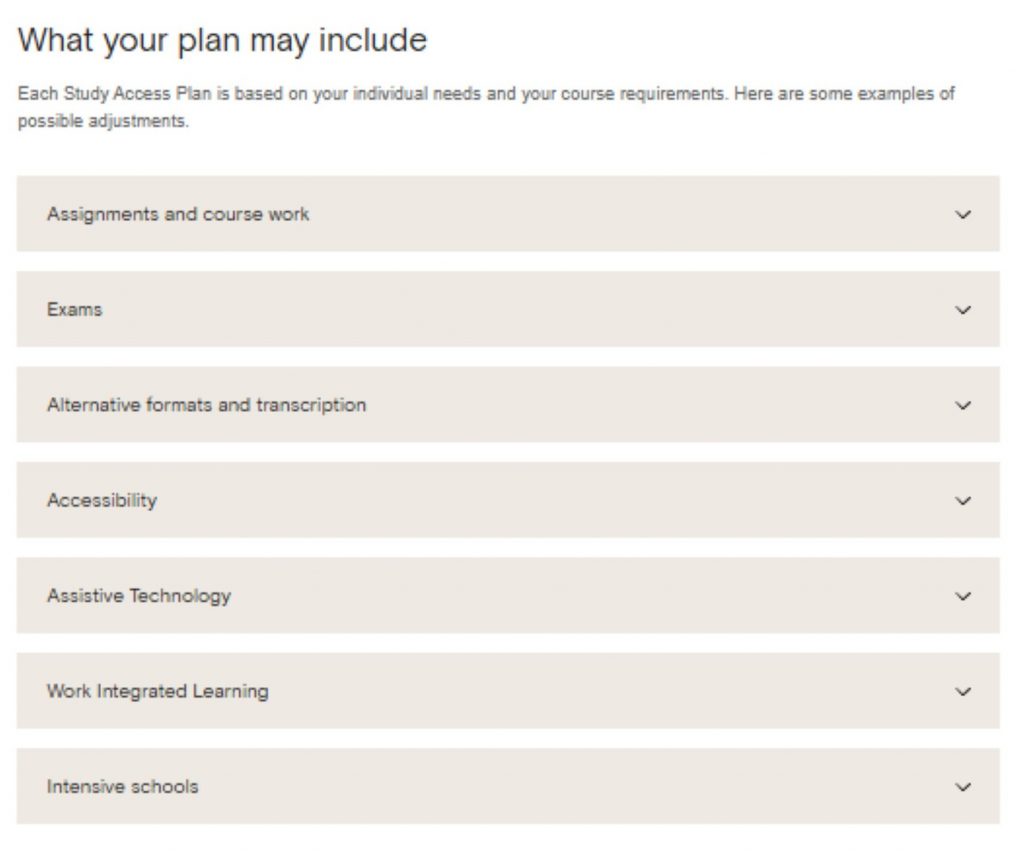This screenshot has width=1024, height=854.
Task: Click the Intensive schools chevron icon
Action: pos(963,787)
